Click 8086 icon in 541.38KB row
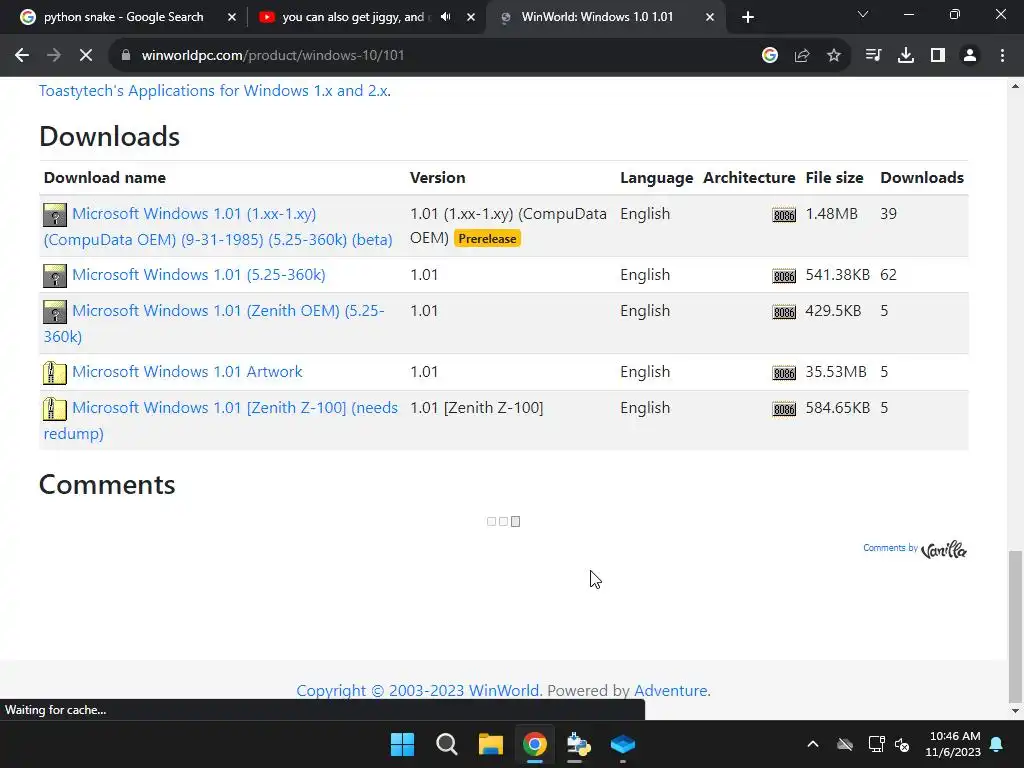Image resolution: width=1024 pixels, height=768 pixels. point(784,276)
